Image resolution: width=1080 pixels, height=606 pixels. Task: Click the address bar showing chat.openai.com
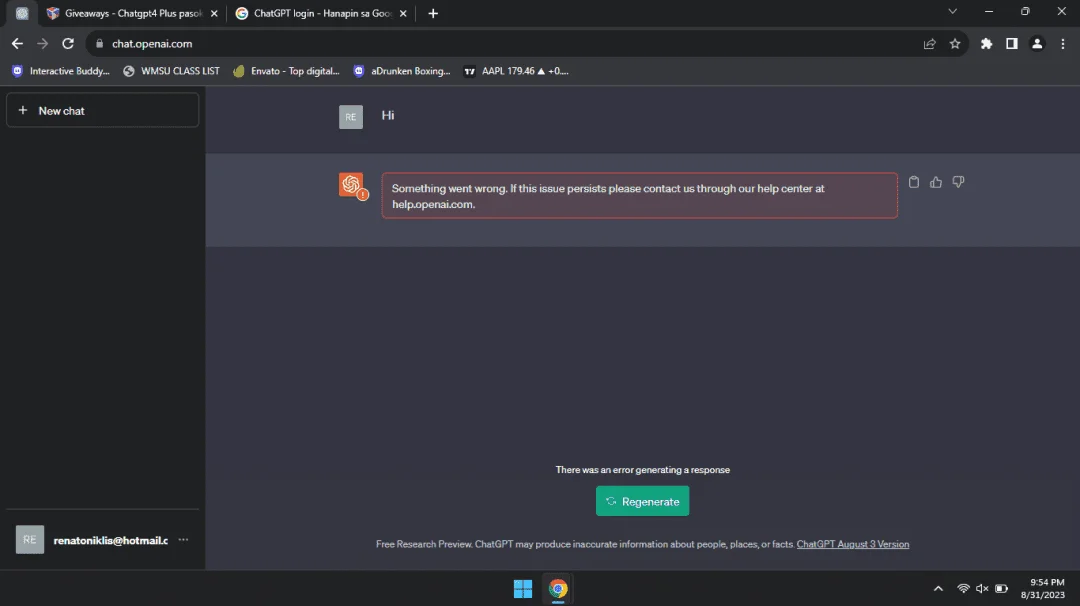pos(527,43)
